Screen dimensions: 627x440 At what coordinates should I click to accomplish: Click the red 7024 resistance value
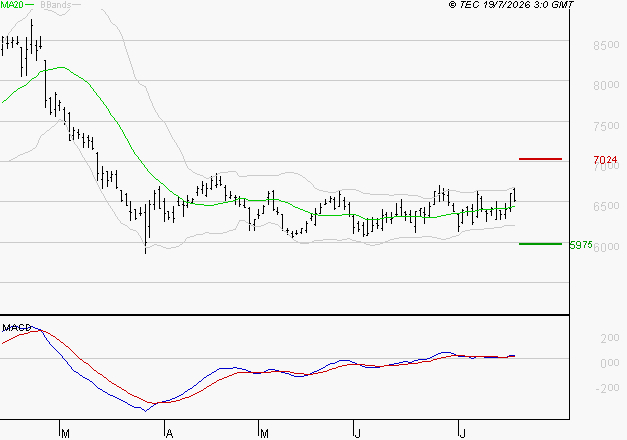[605, 160]
